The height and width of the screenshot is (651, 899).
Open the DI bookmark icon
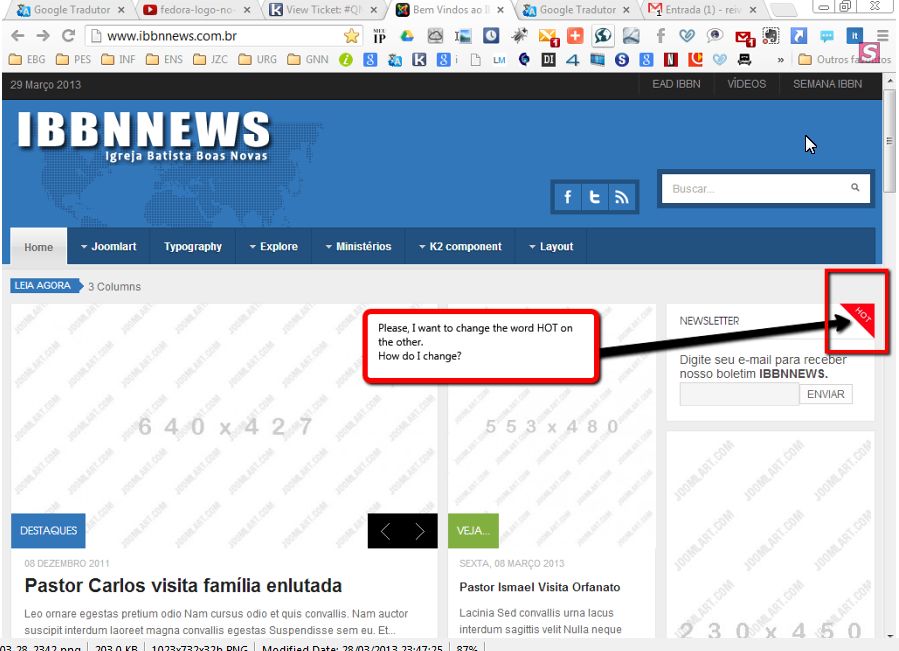pyautogui.click(x=549, y=60)
